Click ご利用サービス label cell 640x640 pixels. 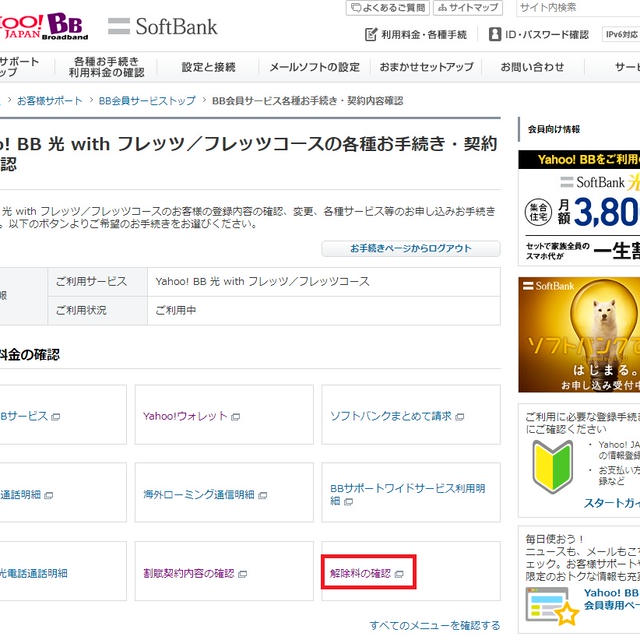[x=97, y=282]
